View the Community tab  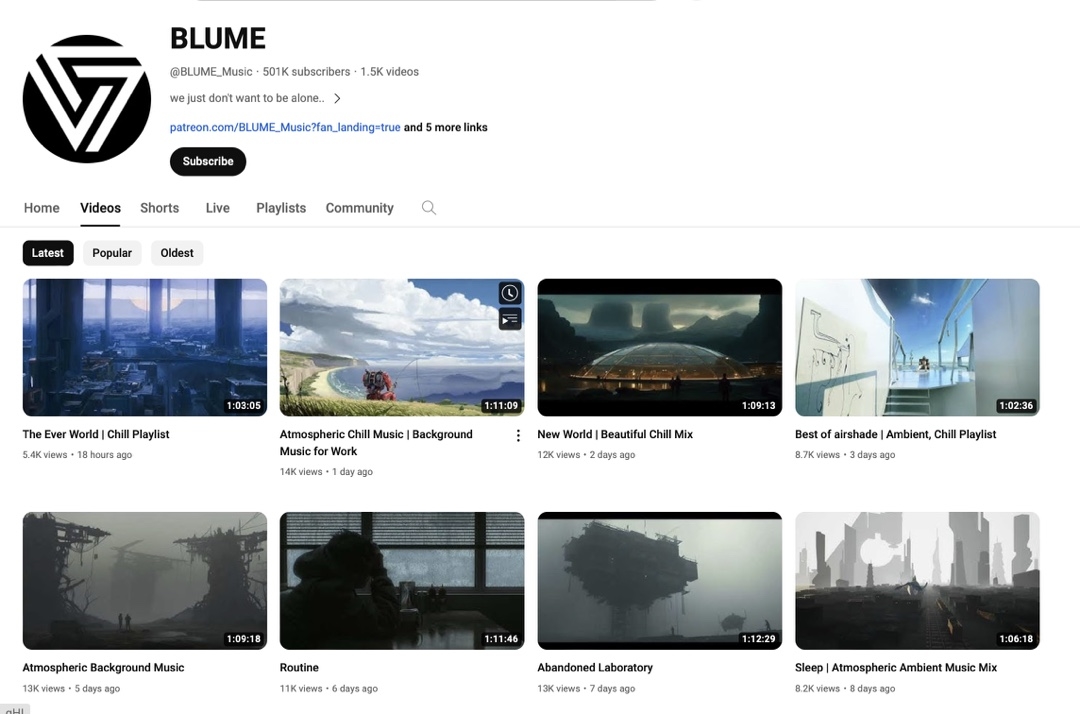point(360,208)
